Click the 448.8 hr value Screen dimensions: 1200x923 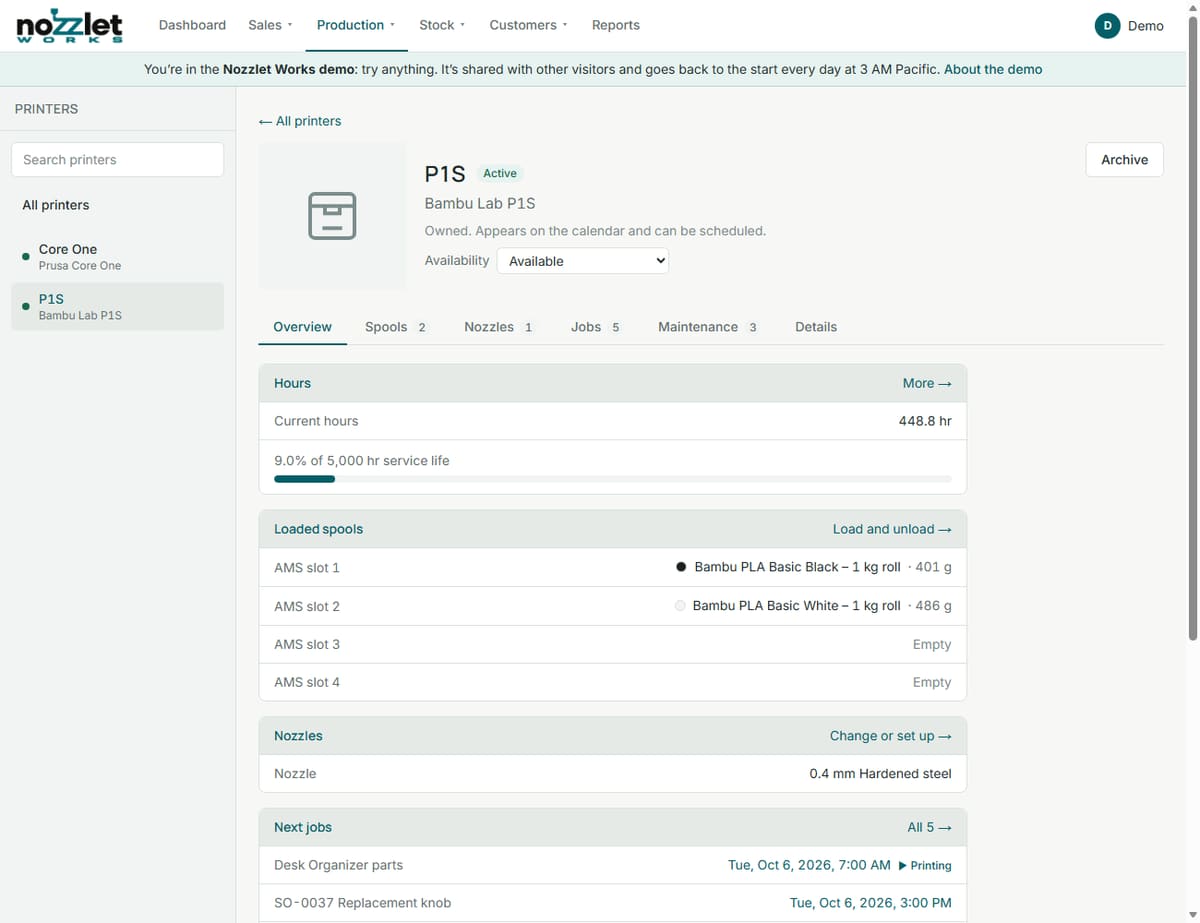click(925, 421)
